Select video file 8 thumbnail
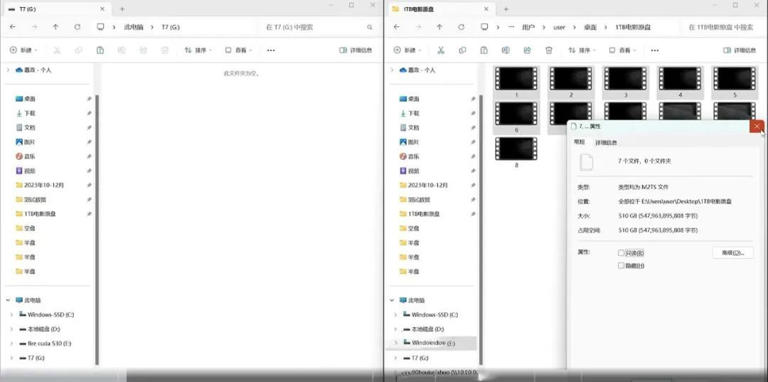The height and width of the screenshot is (382, 768). coord(516,149)
